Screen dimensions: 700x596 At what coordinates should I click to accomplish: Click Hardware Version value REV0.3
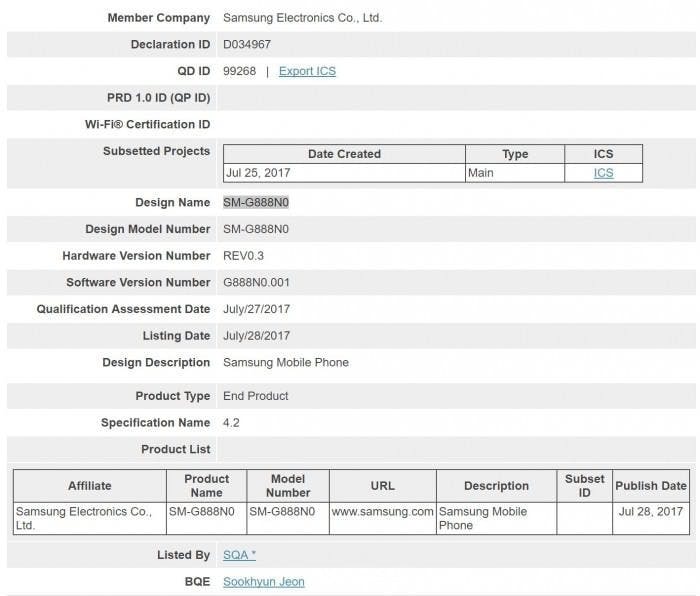click(243, 256)
